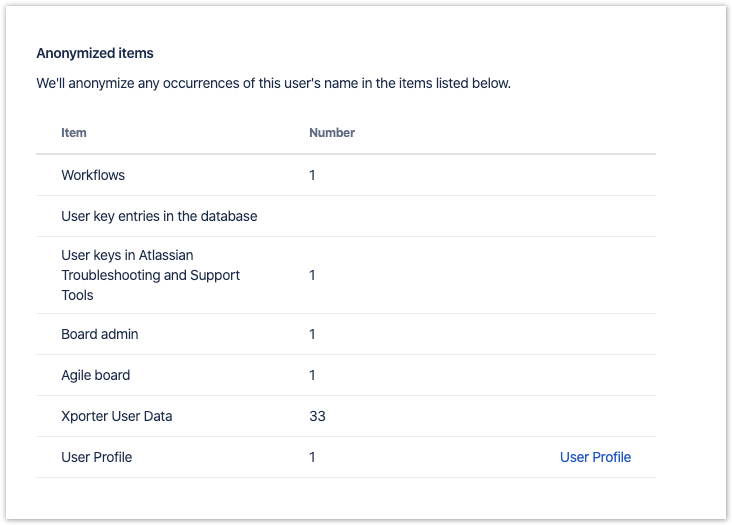The width and height of the screenshot is (732, 525).
Task: Click the count beside Atlassian Troubleshooting row
Action: pyautogui.click(x=313, y=275)
